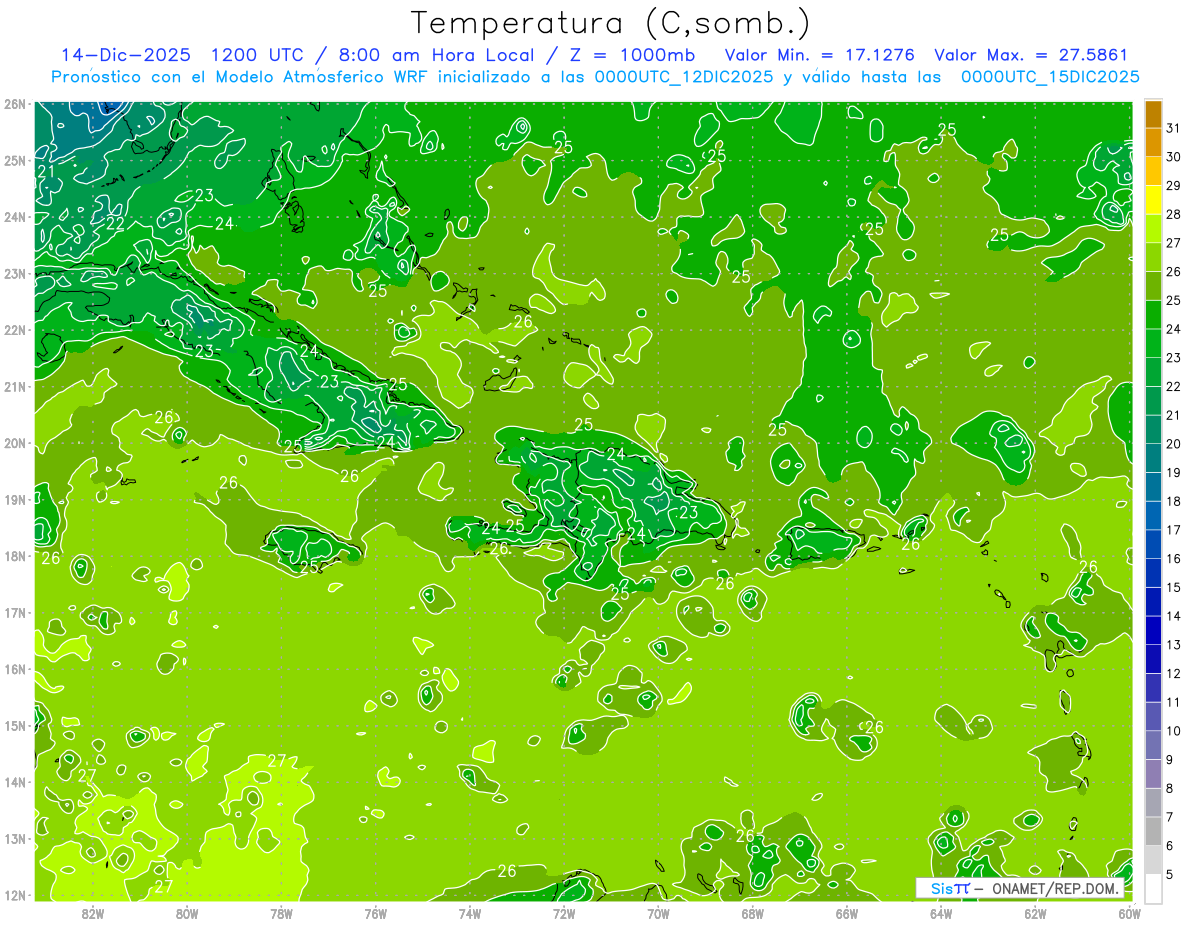Click the '62W' longitude axis label

point(1035,914)
